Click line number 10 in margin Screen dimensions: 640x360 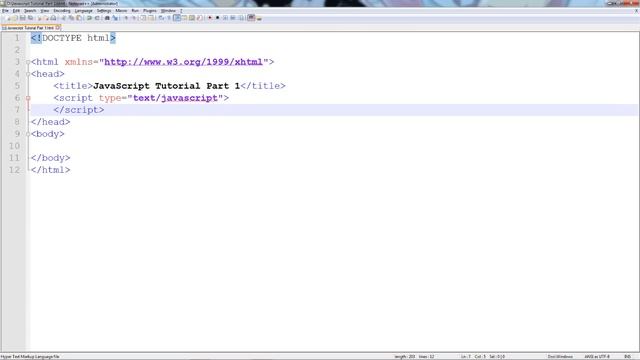[x=14, y=146]
